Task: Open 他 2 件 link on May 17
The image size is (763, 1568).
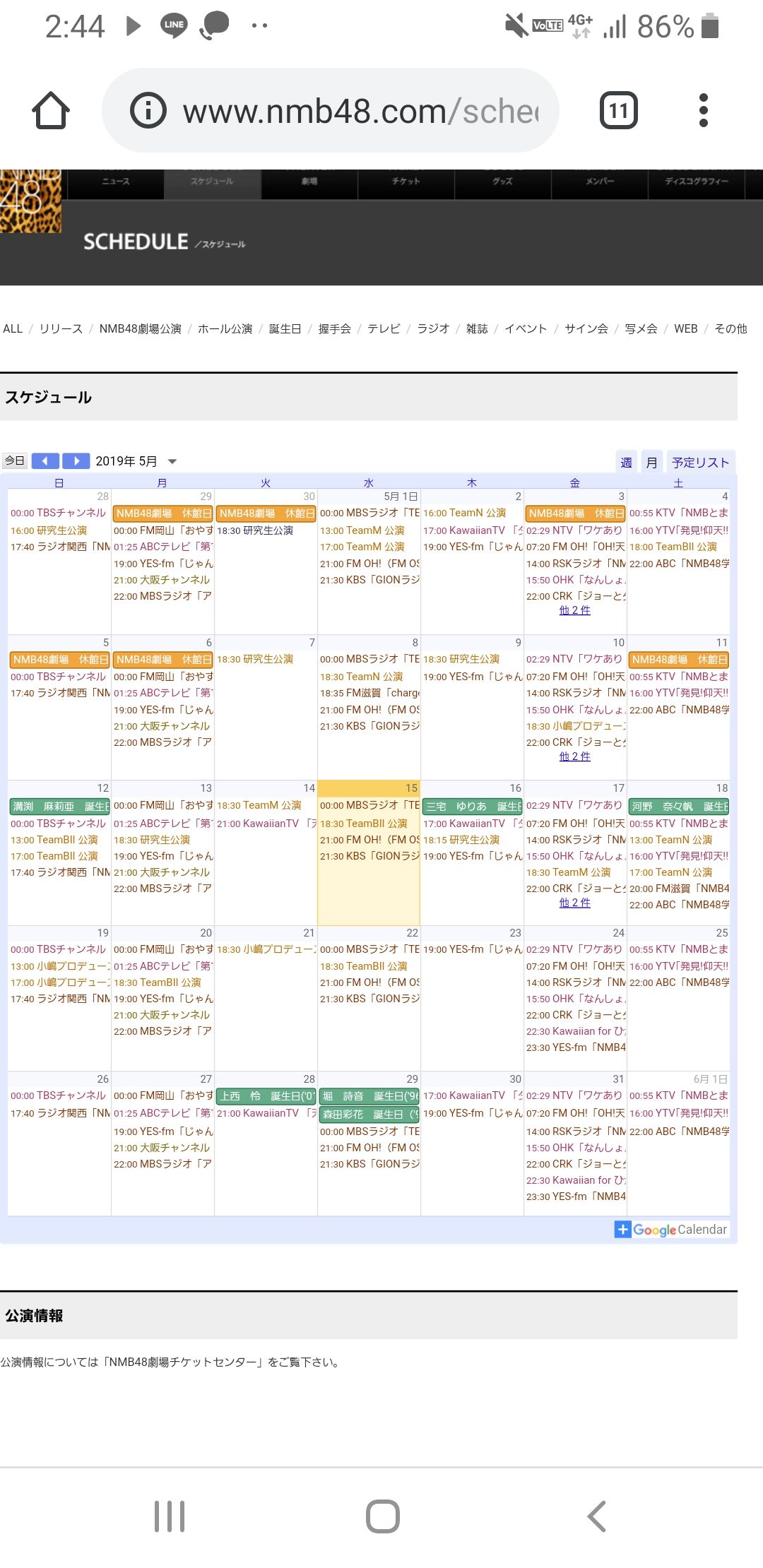Action: pos(575,903)
